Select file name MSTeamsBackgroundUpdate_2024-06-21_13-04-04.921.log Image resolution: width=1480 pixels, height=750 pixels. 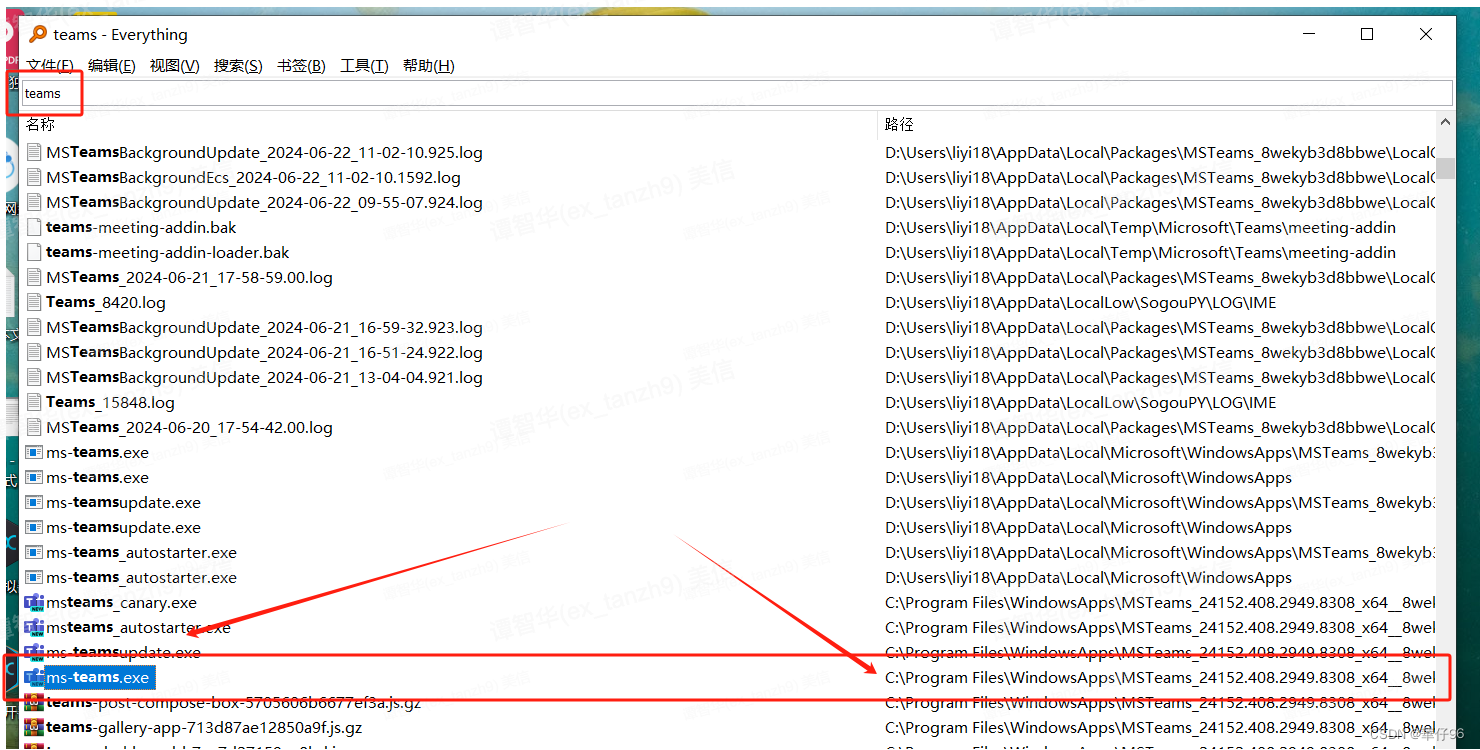(x=264, y=378)
